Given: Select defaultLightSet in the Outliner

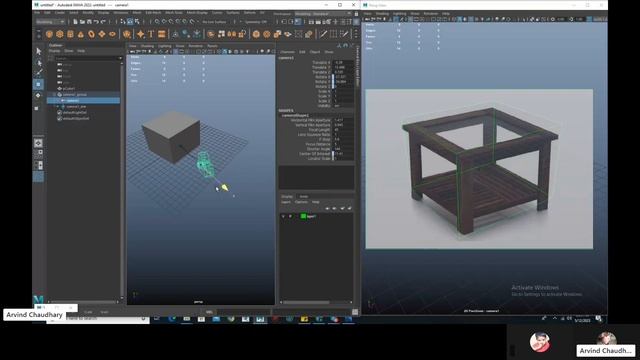Looking at the screenshot, I should coord(75,113).
